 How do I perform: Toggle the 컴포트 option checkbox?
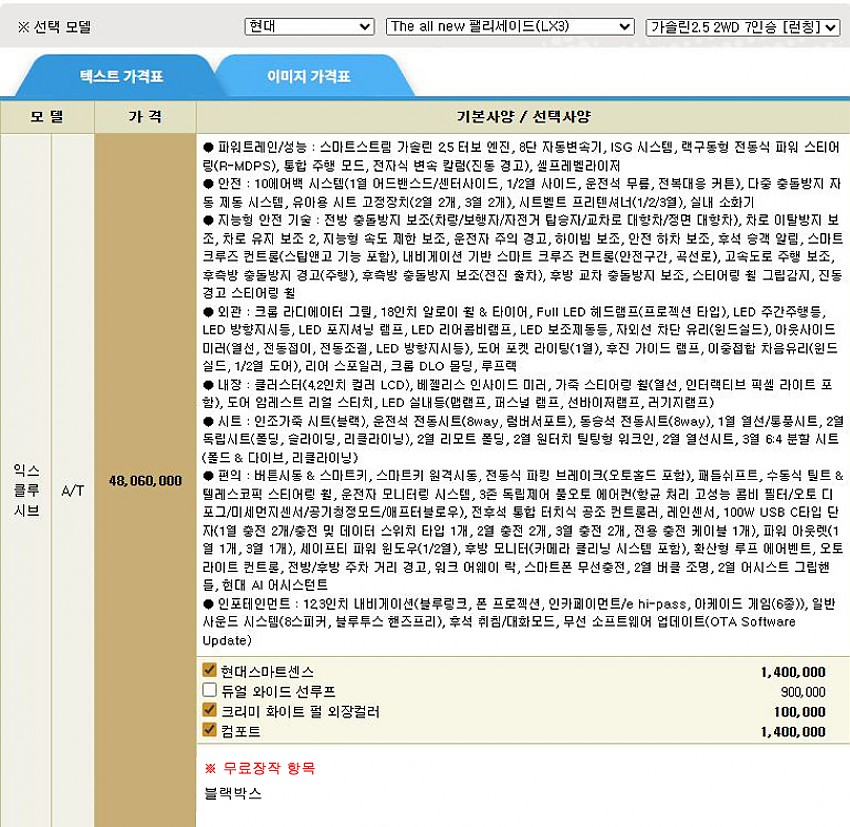click(x=210, y=730)
